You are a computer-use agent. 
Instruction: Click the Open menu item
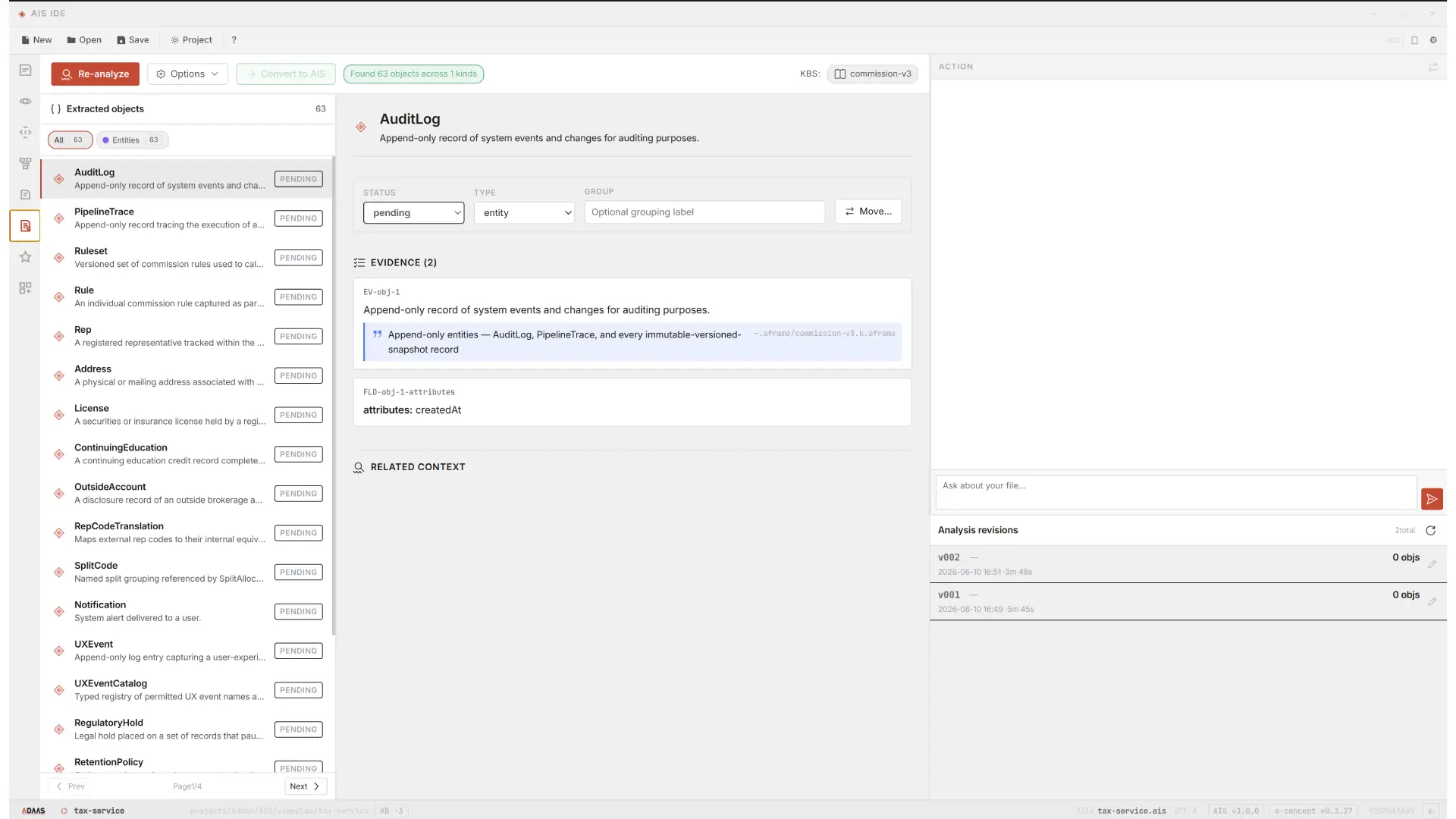coord(84,40)
